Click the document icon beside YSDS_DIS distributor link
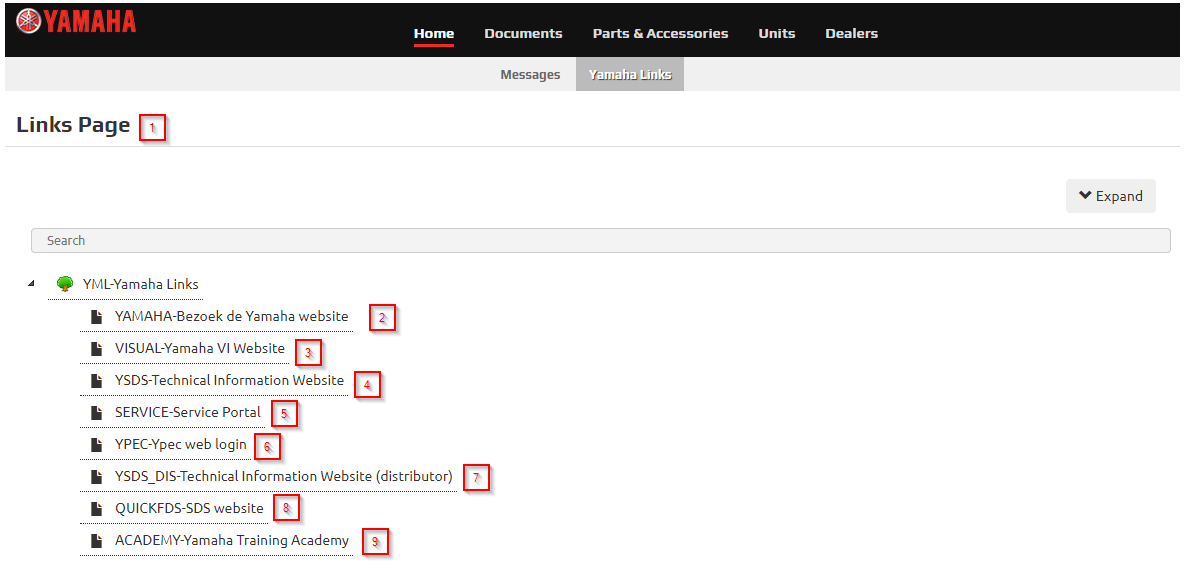The width and height of the screenshot is (1187, 568). point(96,476)
